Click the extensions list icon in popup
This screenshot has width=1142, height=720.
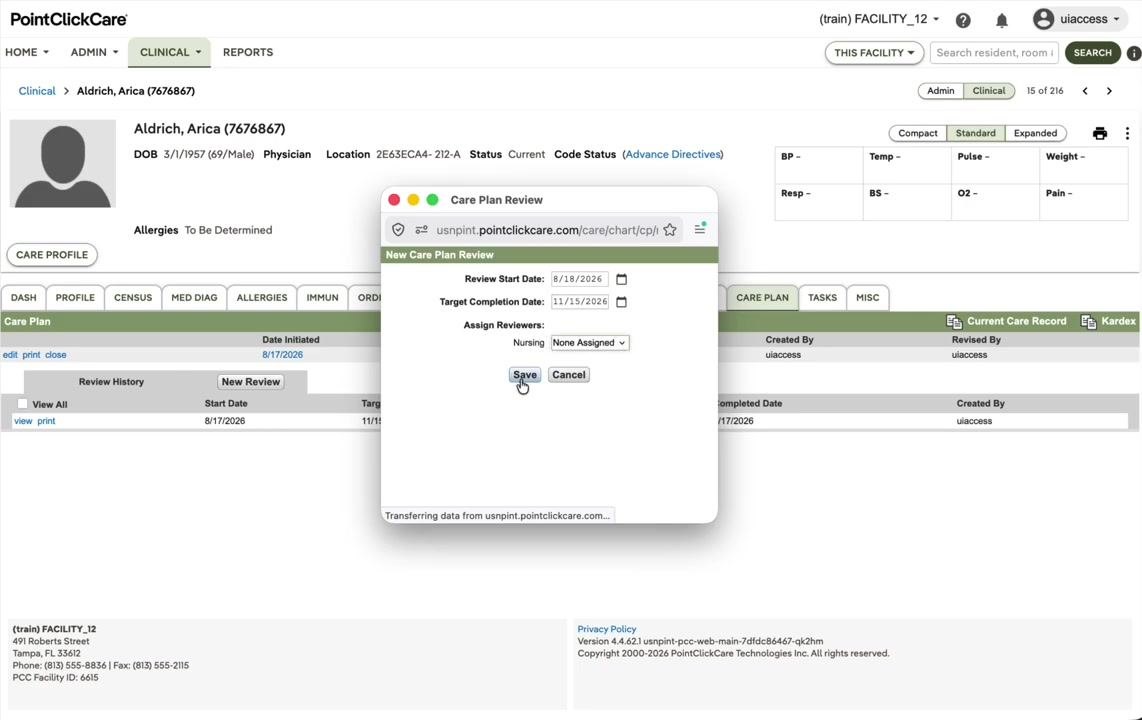coord(700,229)
